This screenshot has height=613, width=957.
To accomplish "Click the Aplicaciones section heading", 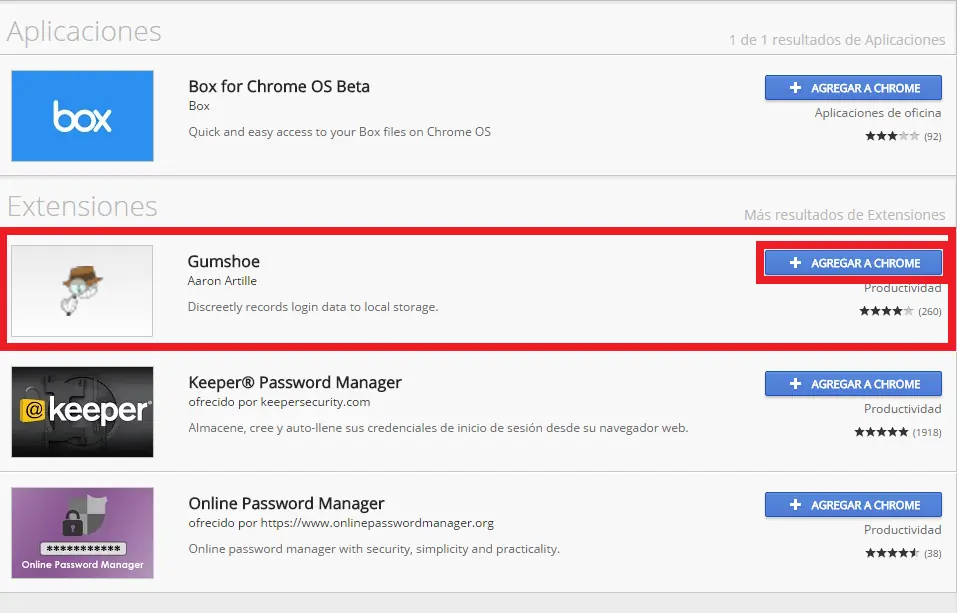I will (84, 32).
